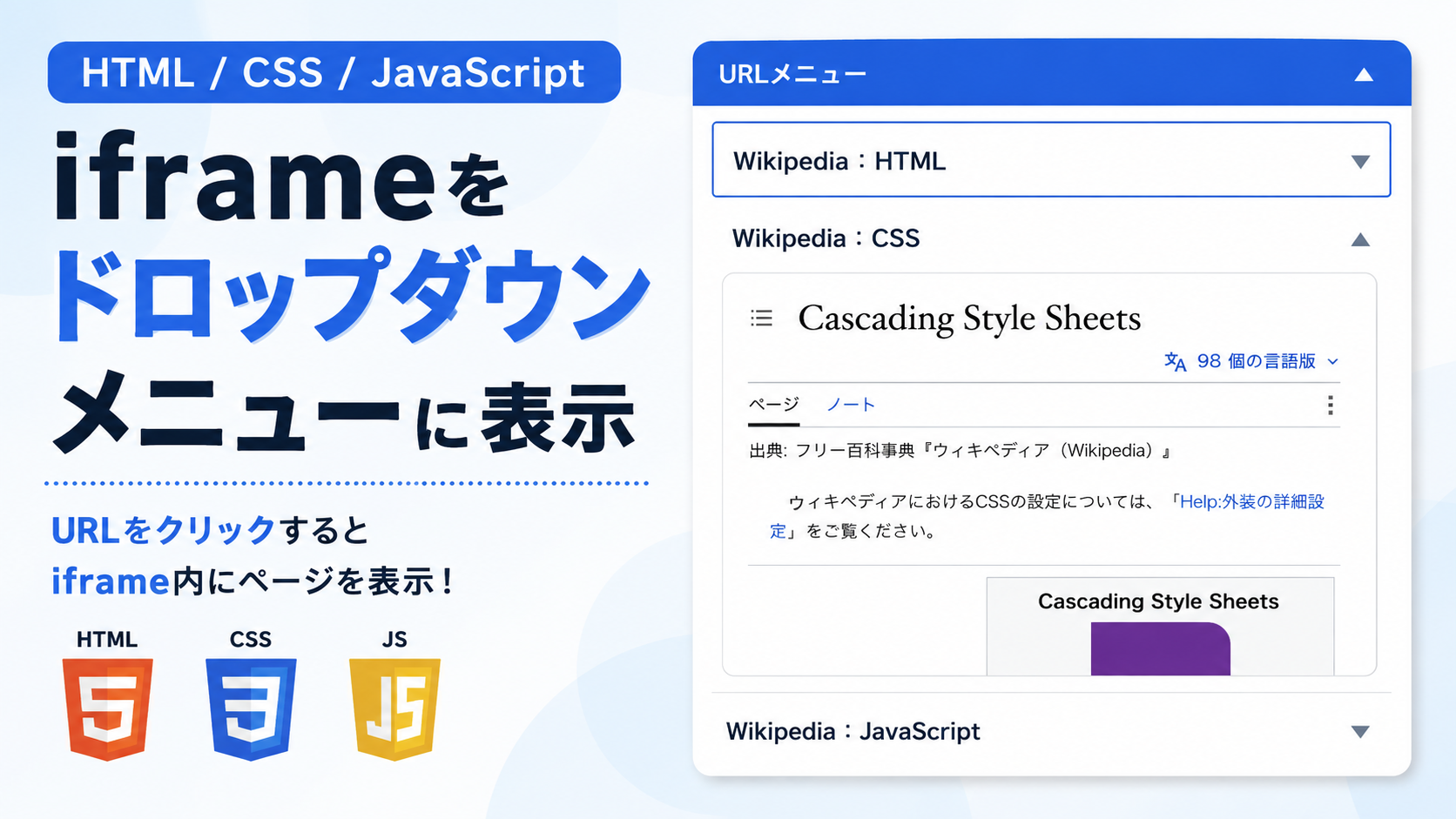Collapse the Wikipedia：CSS section arrow

tap(1360, 239)
